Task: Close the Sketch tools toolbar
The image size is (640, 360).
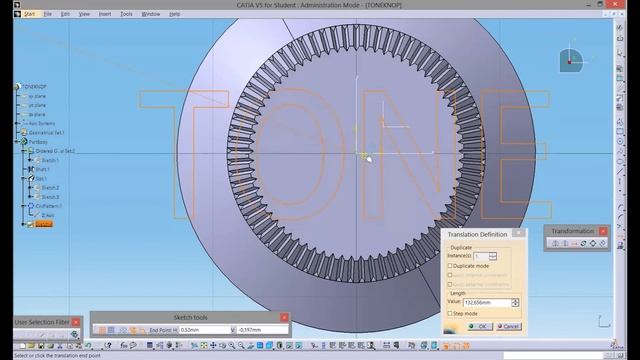Action: coord(284,317)
